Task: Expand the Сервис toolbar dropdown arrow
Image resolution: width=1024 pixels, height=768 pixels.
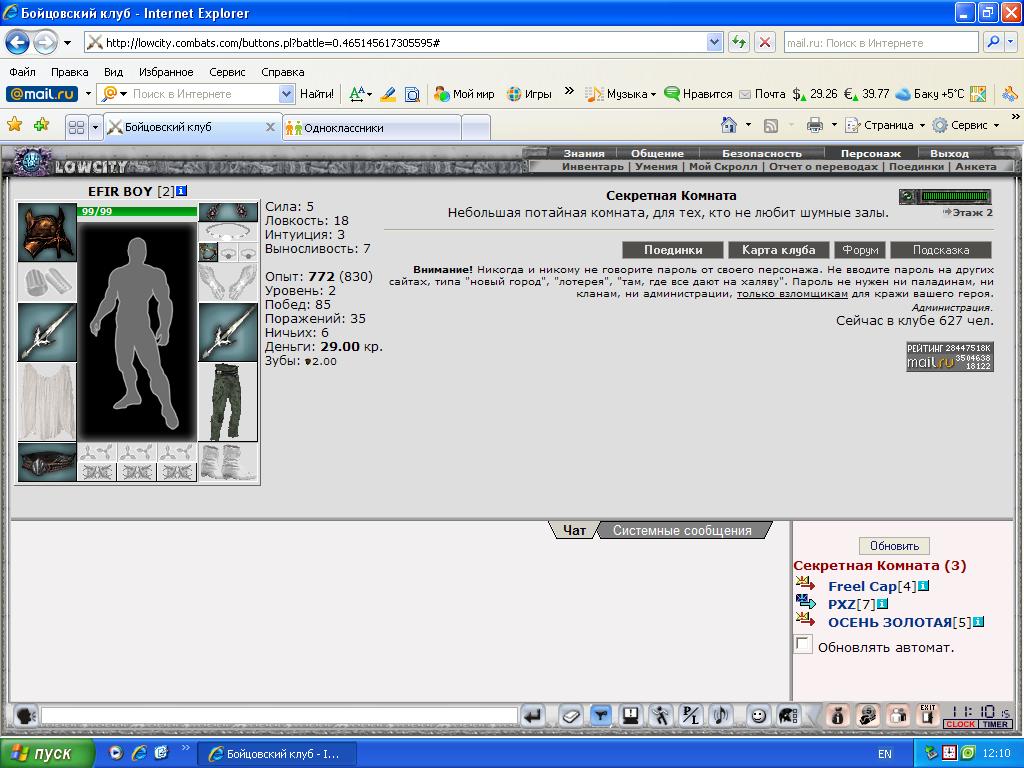Action: pos(996,125)
